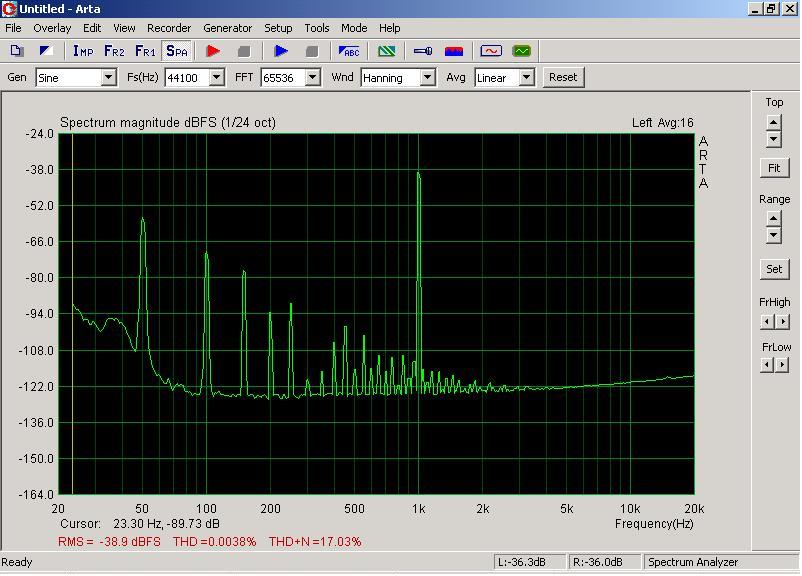Screen dimensions: 802x576
Task: Open the Avg averaging mode dropdown
Action: tap(527, 78)
